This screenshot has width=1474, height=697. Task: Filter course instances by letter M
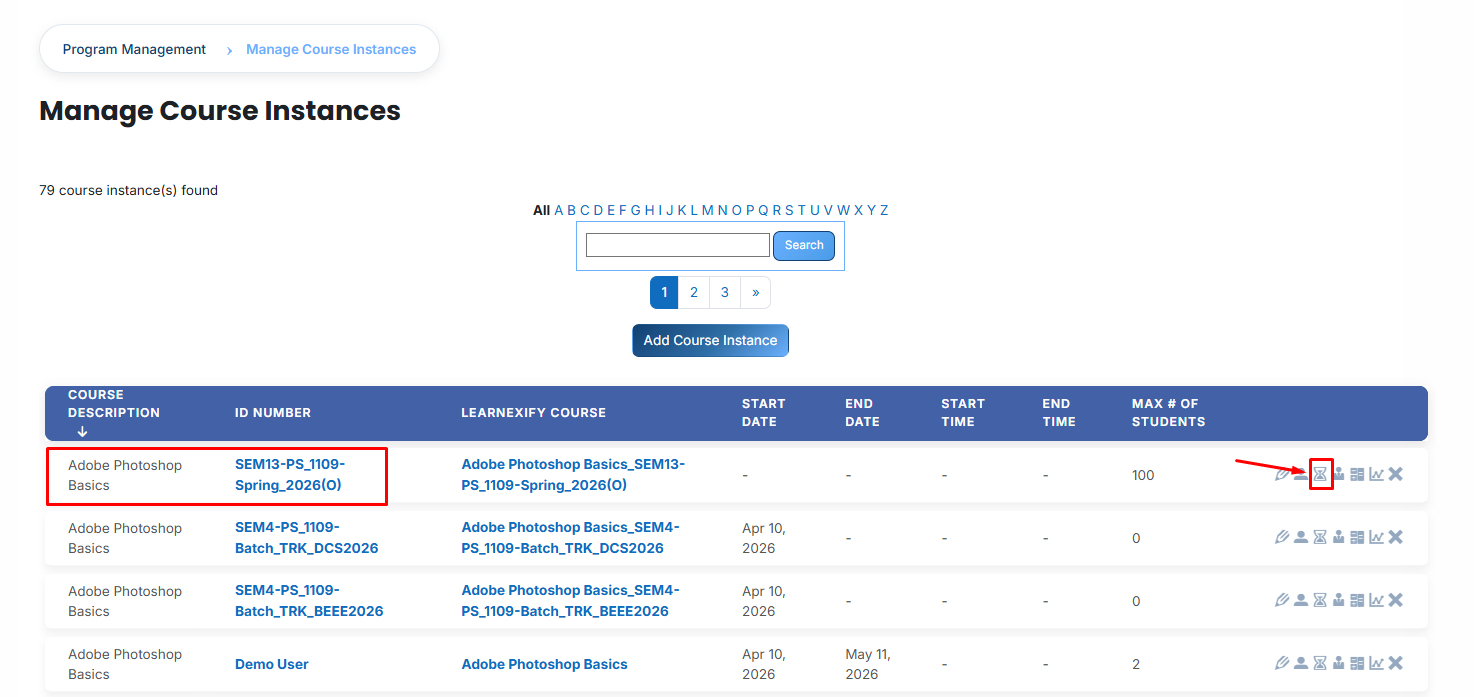point(708,210)
